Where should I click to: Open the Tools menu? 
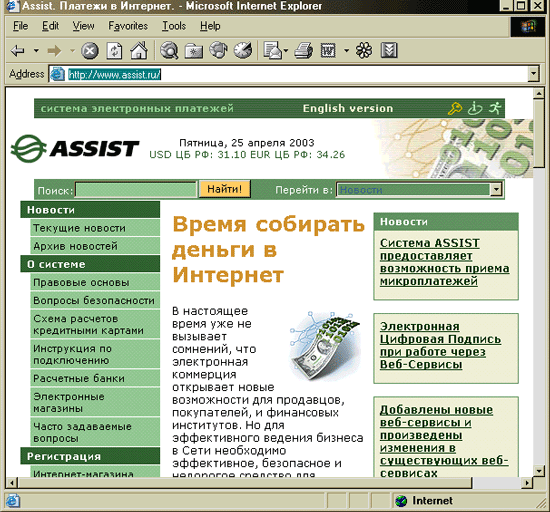coord(174,26)
